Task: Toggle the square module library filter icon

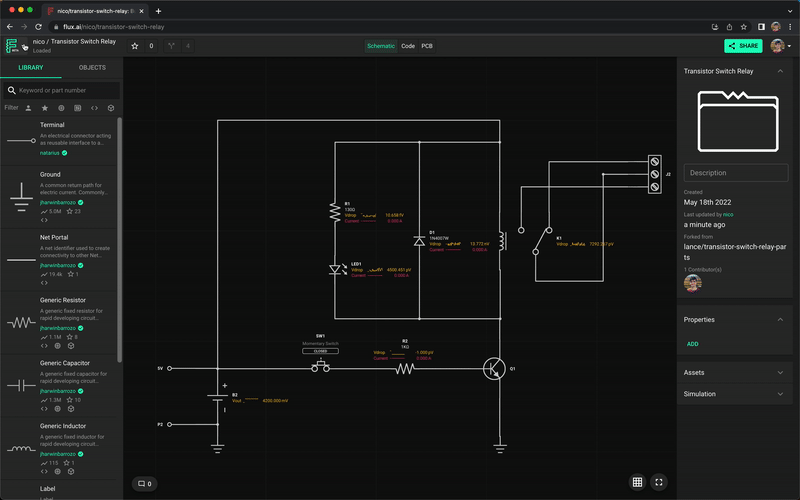Action: click(x=78, y=108)
